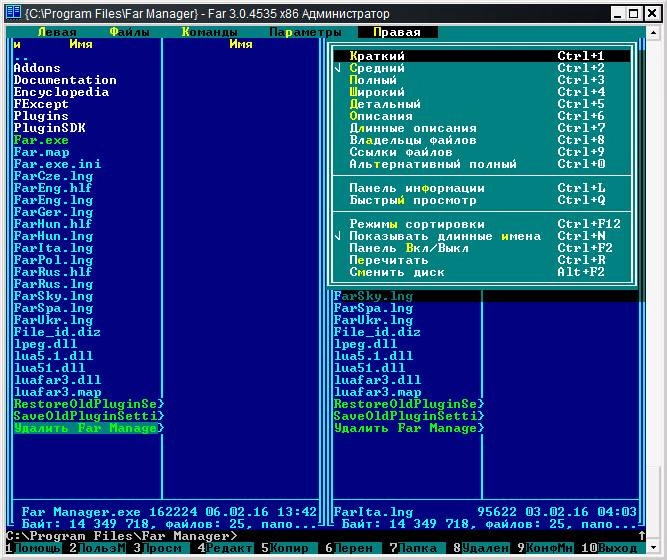Screen dimensions: 667x560
Task: Choose Длинные описания mode
Action: tap(482, 128)
